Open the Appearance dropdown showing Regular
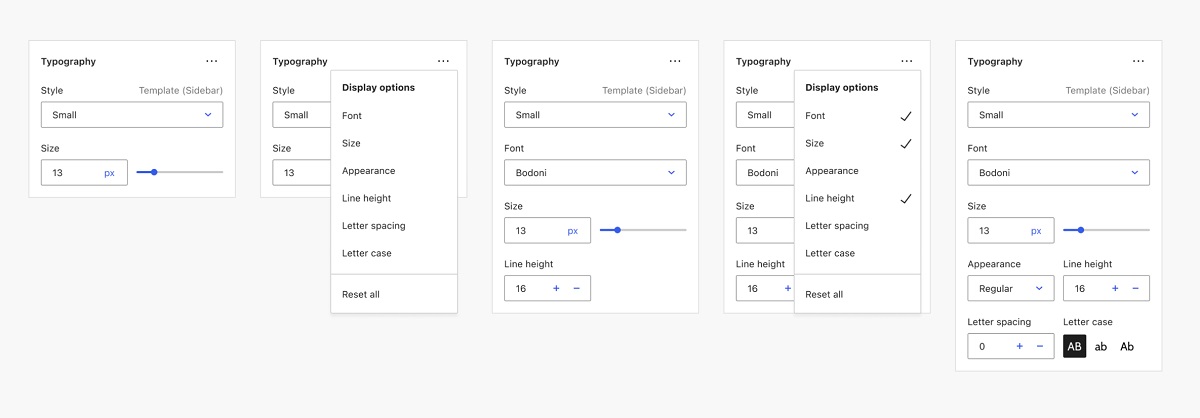The height and width of the screenshot is (418, 1200). pyautogui.click(x=1010, y=289)
